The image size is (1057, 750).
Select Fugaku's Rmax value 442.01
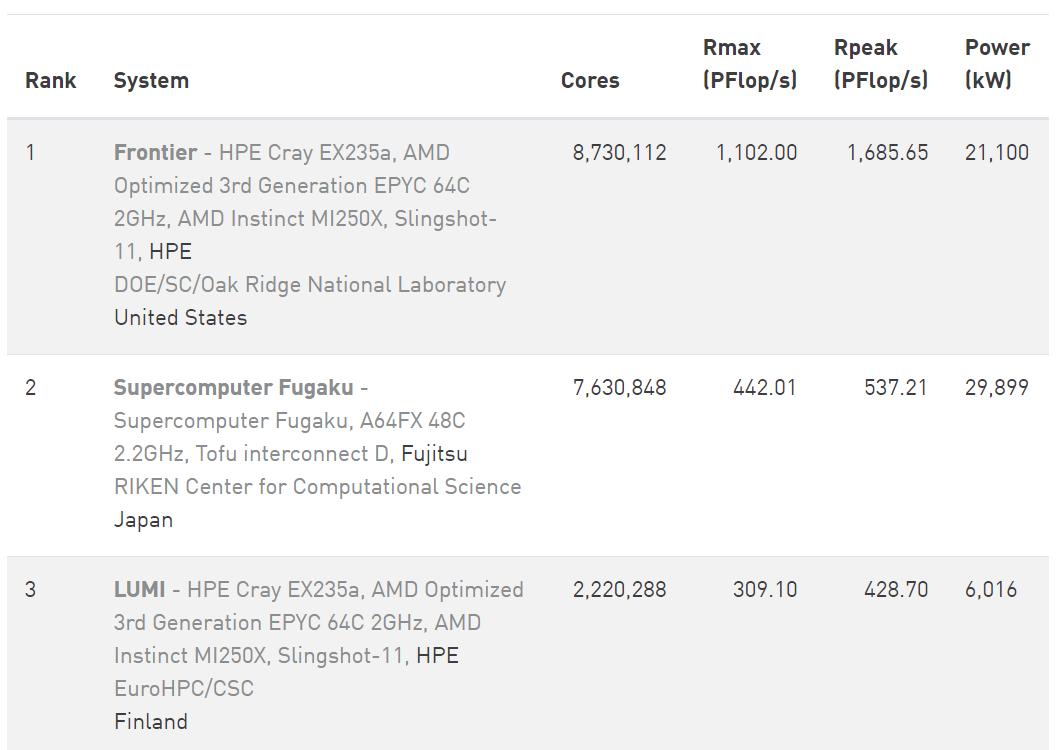coord(765,388)
